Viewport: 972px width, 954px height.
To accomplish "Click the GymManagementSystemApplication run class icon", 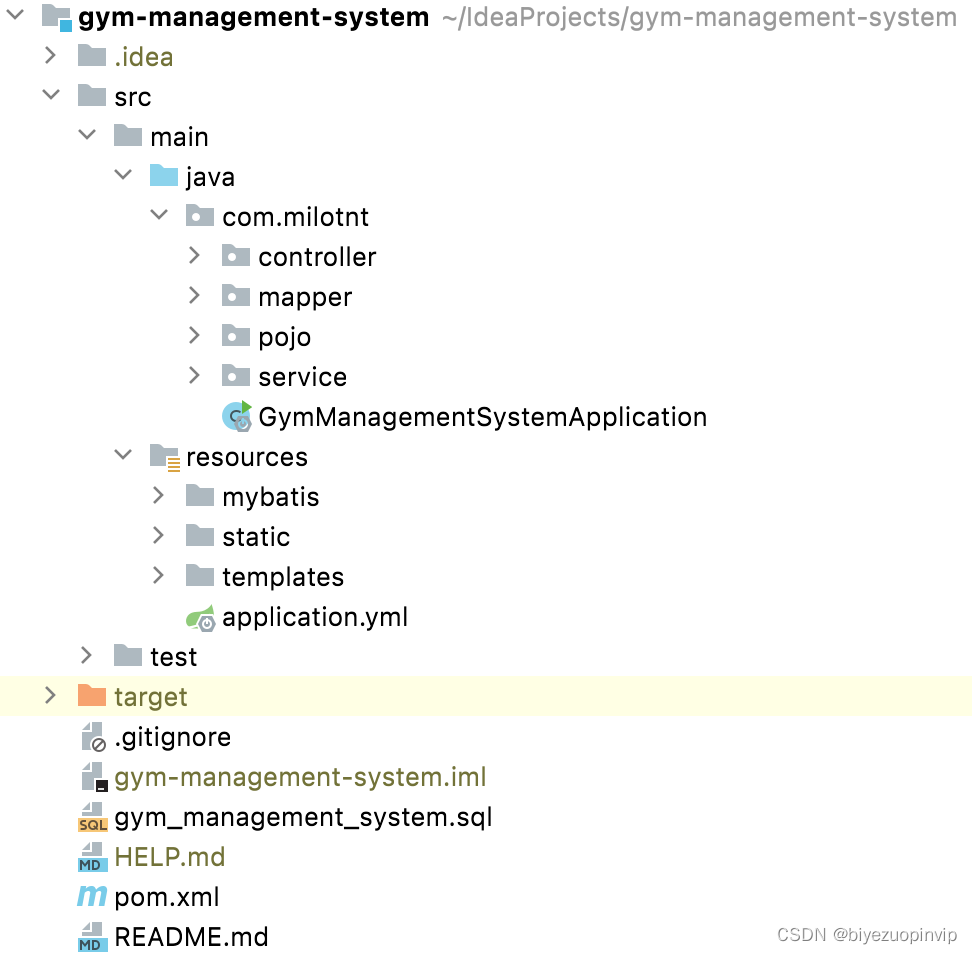I will pos(237,417).
